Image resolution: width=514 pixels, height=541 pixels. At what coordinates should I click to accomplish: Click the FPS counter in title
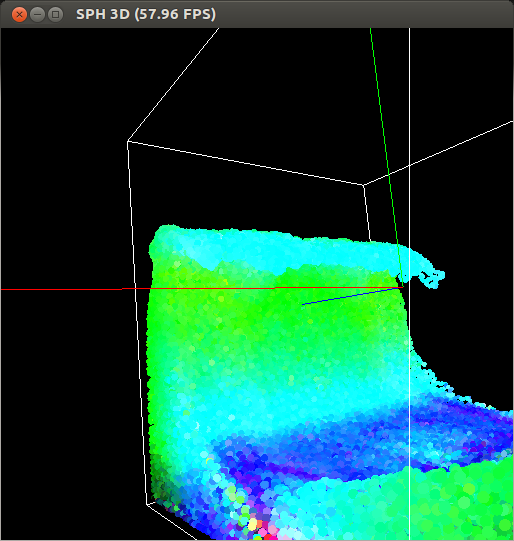point(175,14)
